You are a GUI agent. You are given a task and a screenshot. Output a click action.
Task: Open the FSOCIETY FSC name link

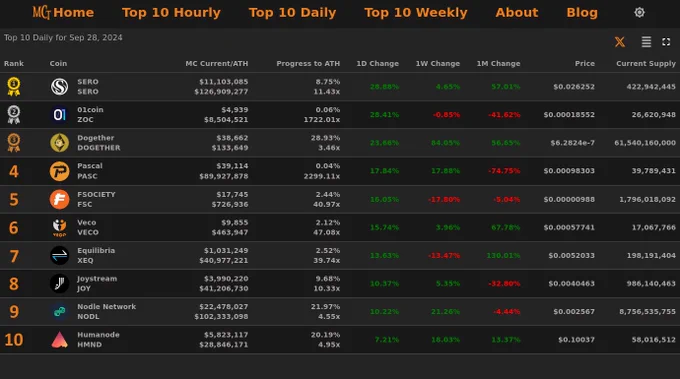point(96,199)
